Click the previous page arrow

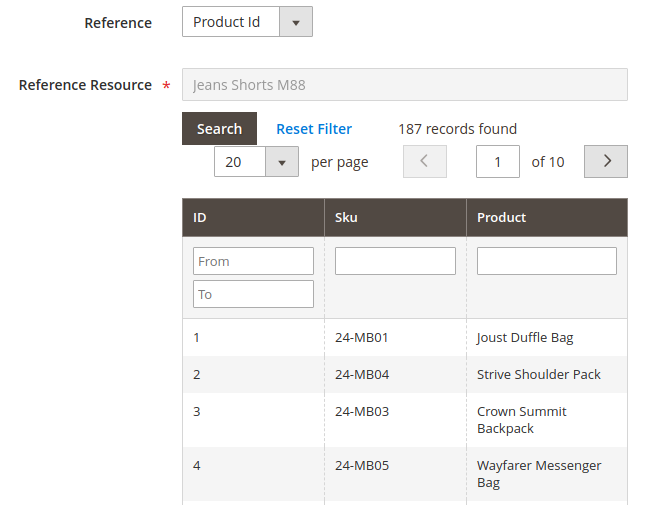coord(424,161)
